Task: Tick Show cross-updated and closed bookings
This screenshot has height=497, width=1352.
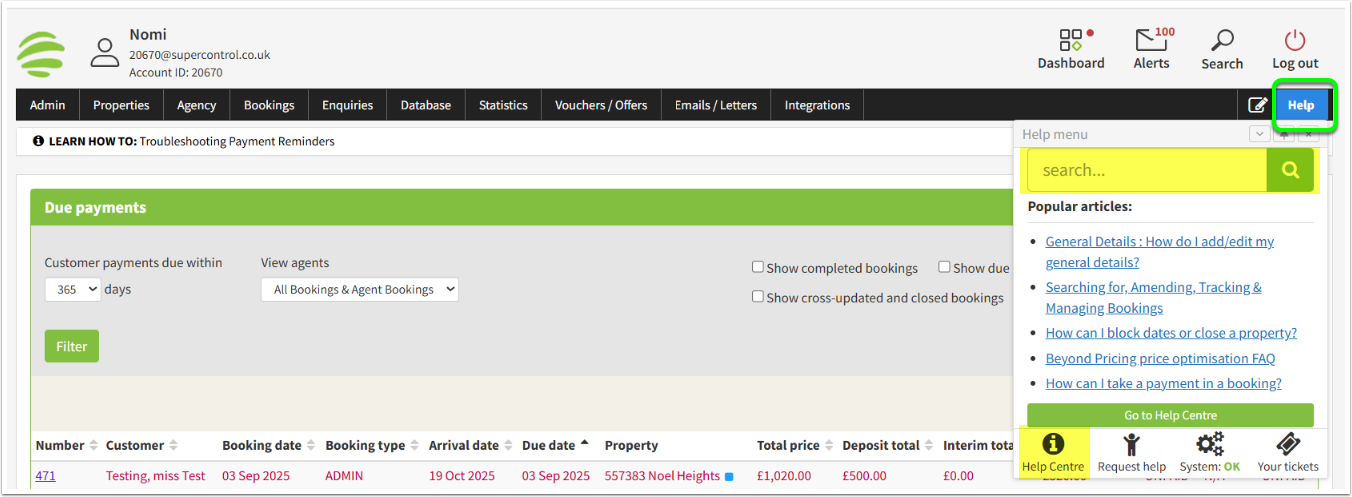Action: pyautogui.click(x=758, y=296)
